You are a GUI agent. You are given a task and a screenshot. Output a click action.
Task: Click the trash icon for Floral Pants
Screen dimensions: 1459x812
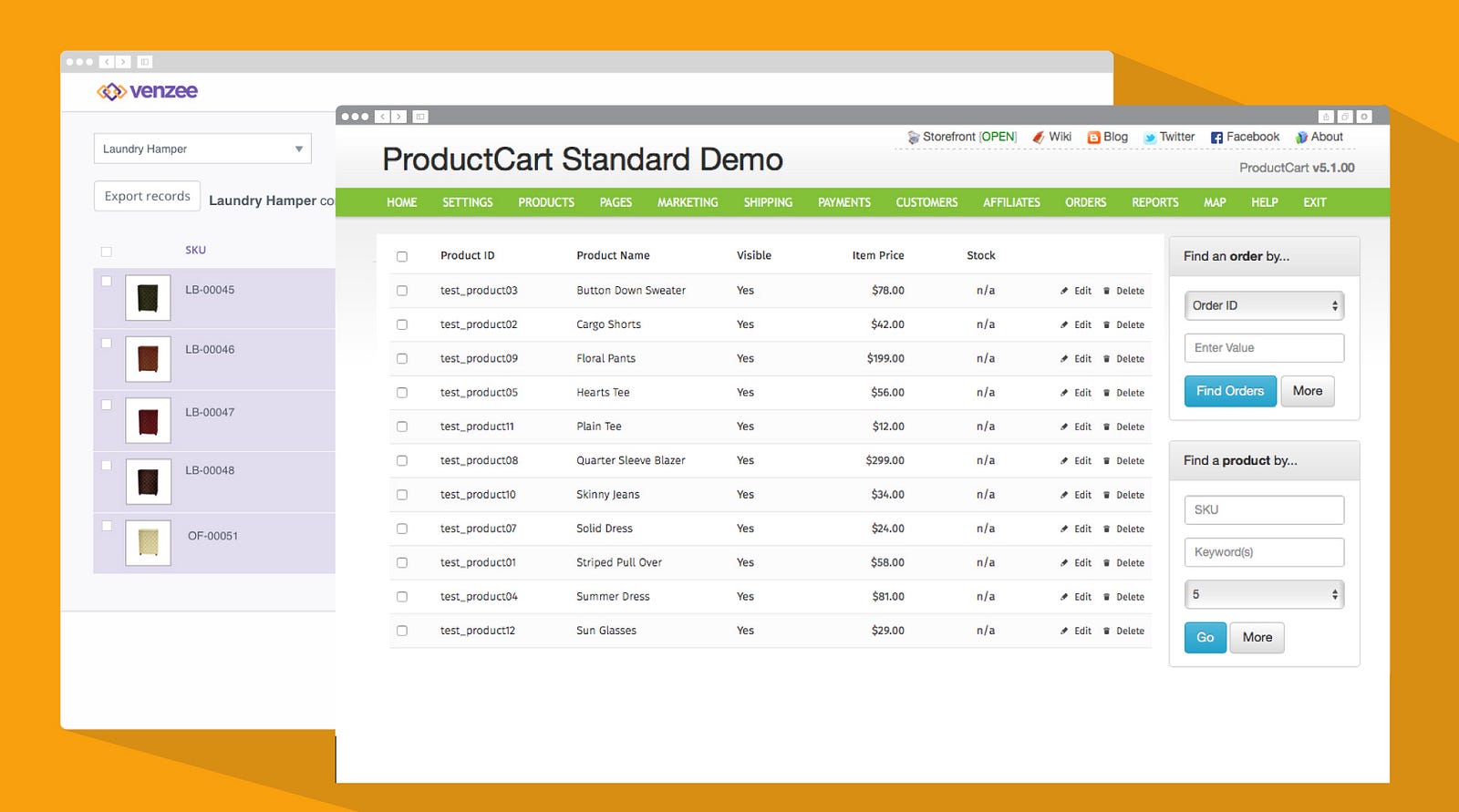pyautogui.click(x=1106, y=359)
